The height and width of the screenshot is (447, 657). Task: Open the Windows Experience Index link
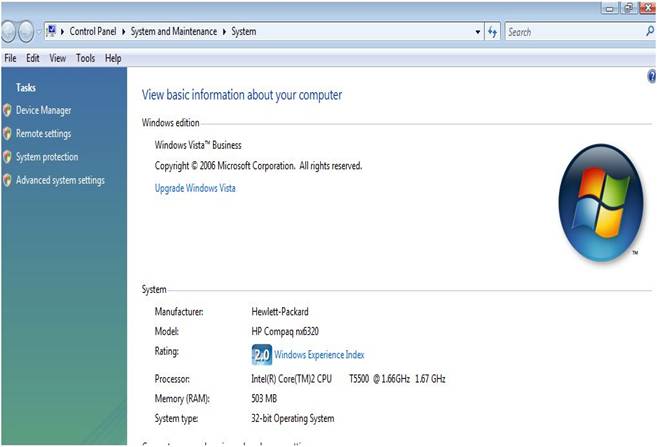[320, 355]
